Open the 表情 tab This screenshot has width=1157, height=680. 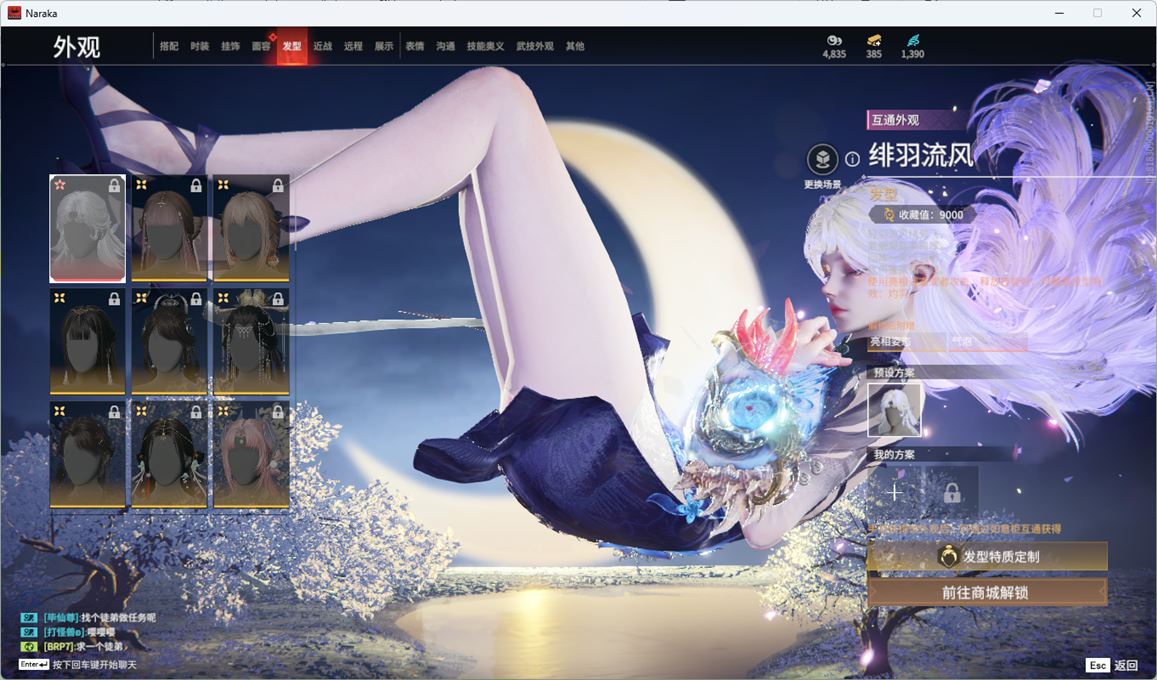[x=415, y=46]
